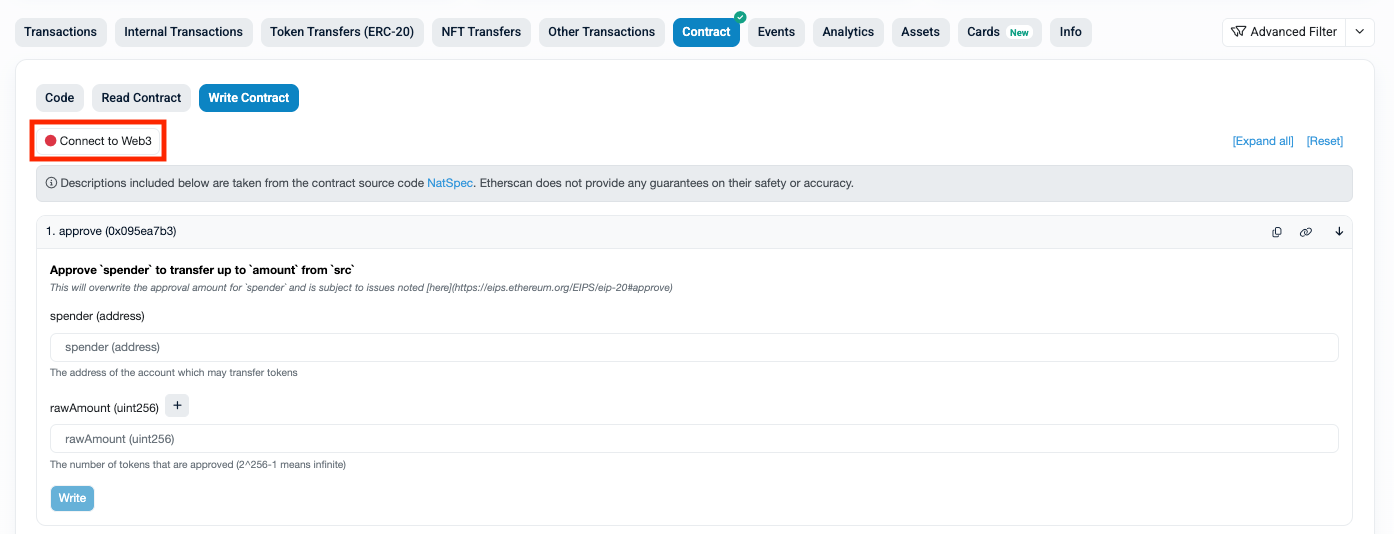Viewport: 1394px width, 534px height.
Task: Click the green verified checkmark on Contract tab
Action: click(740, 17)
